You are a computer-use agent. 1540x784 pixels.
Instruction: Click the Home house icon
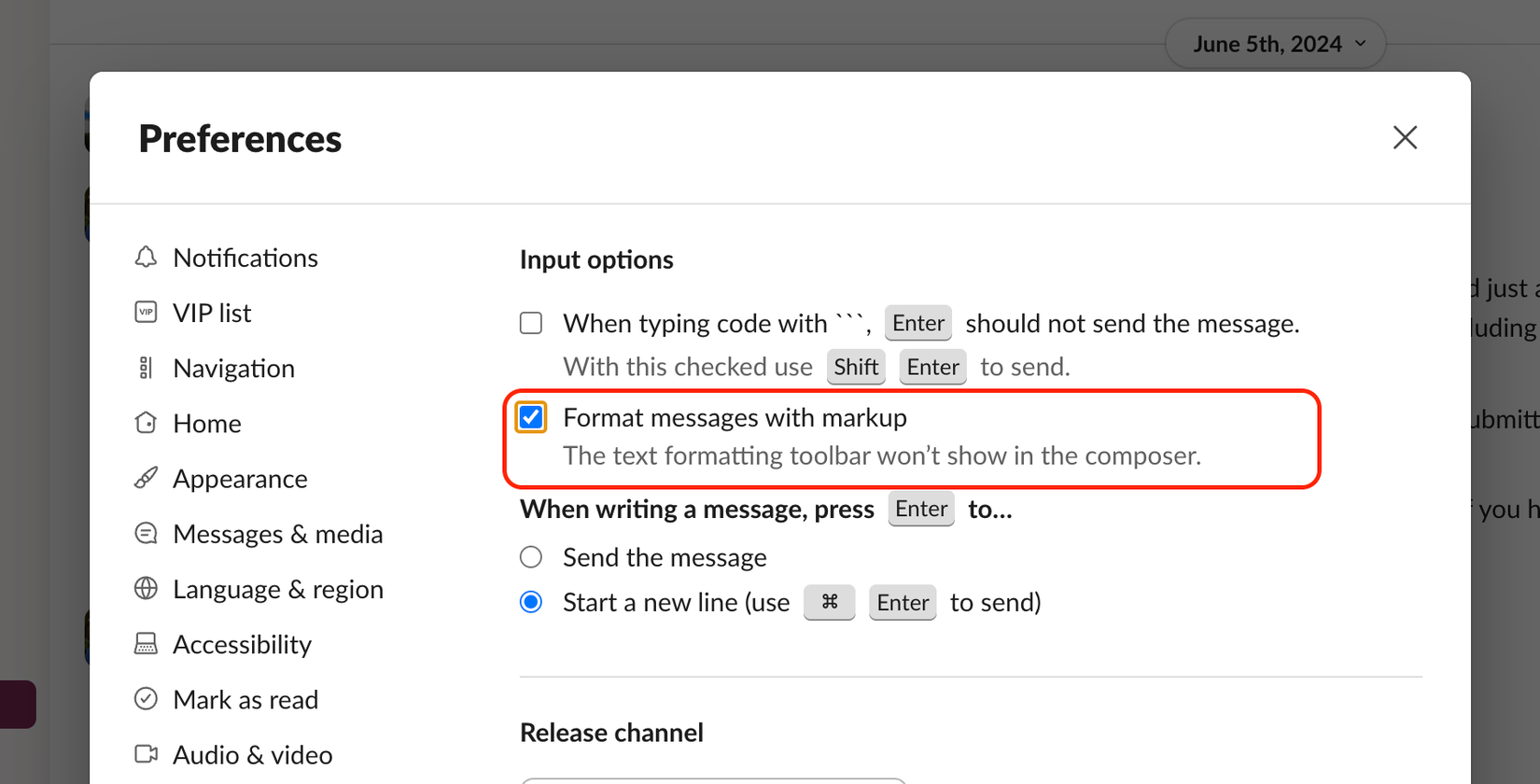coord(146,423)
